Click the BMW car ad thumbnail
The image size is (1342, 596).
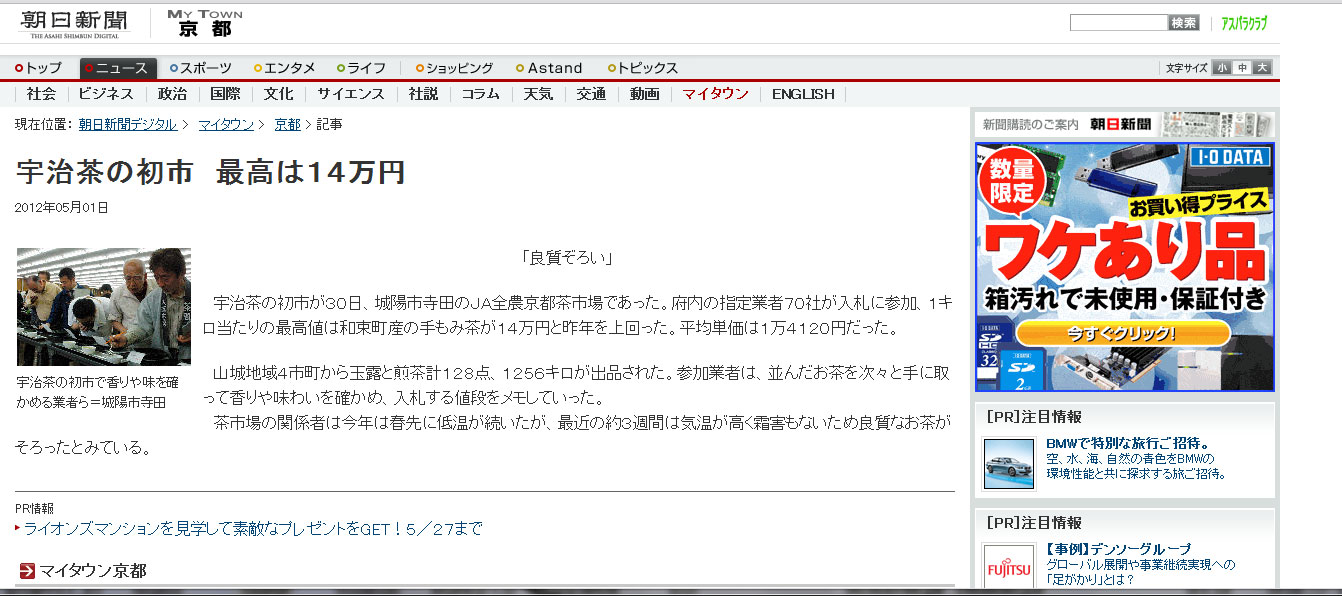pos(1008,464)
